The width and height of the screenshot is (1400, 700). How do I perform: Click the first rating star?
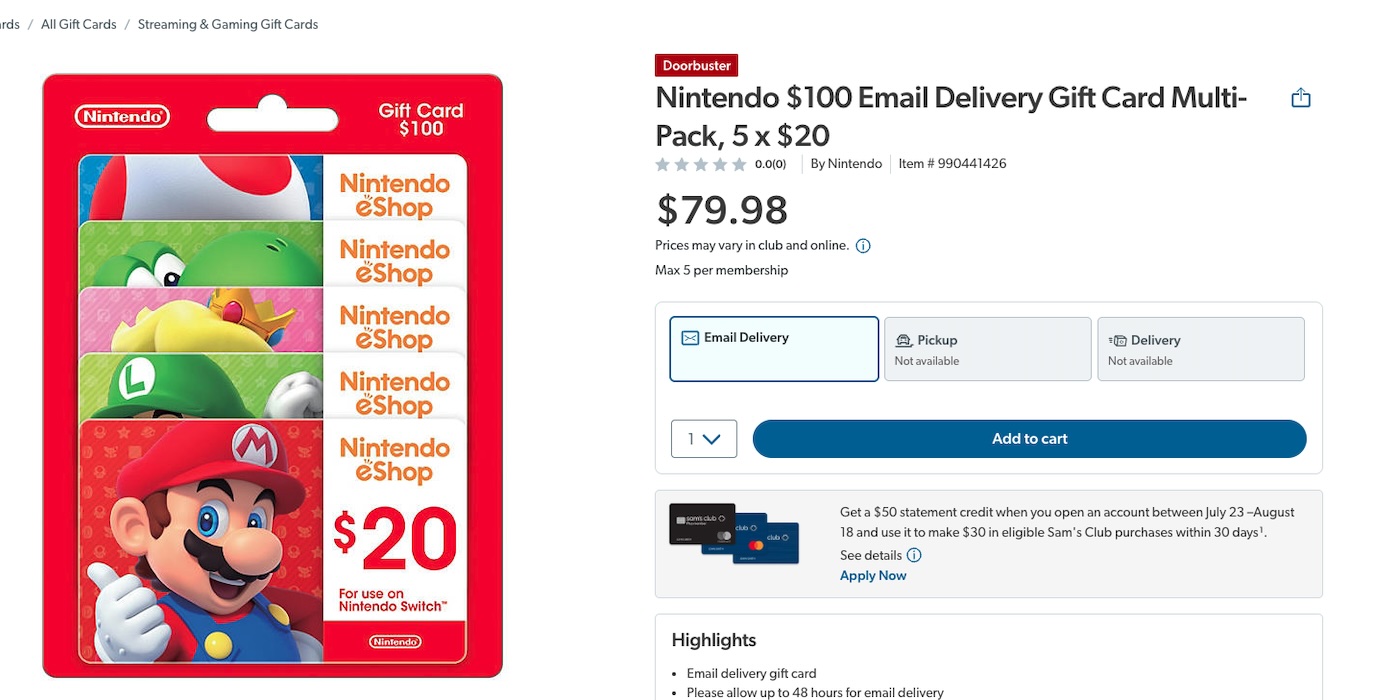(x=662, y=163)
